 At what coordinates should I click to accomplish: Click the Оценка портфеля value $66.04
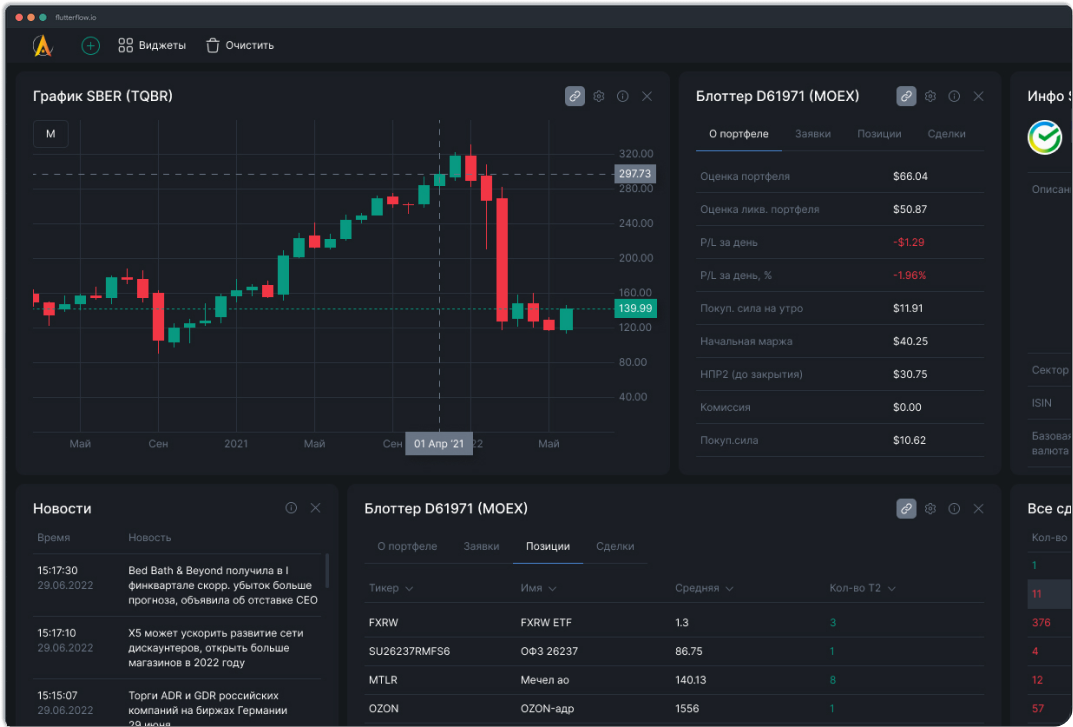tap(910, 177)
